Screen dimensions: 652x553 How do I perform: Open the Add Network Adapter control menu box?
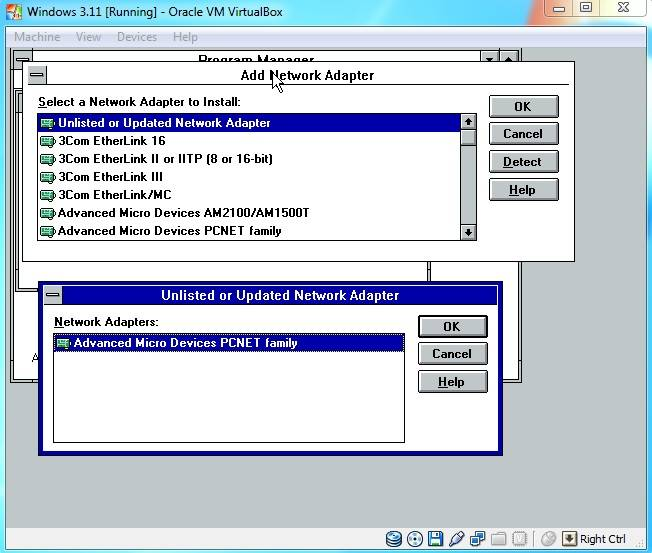(37, 75)
